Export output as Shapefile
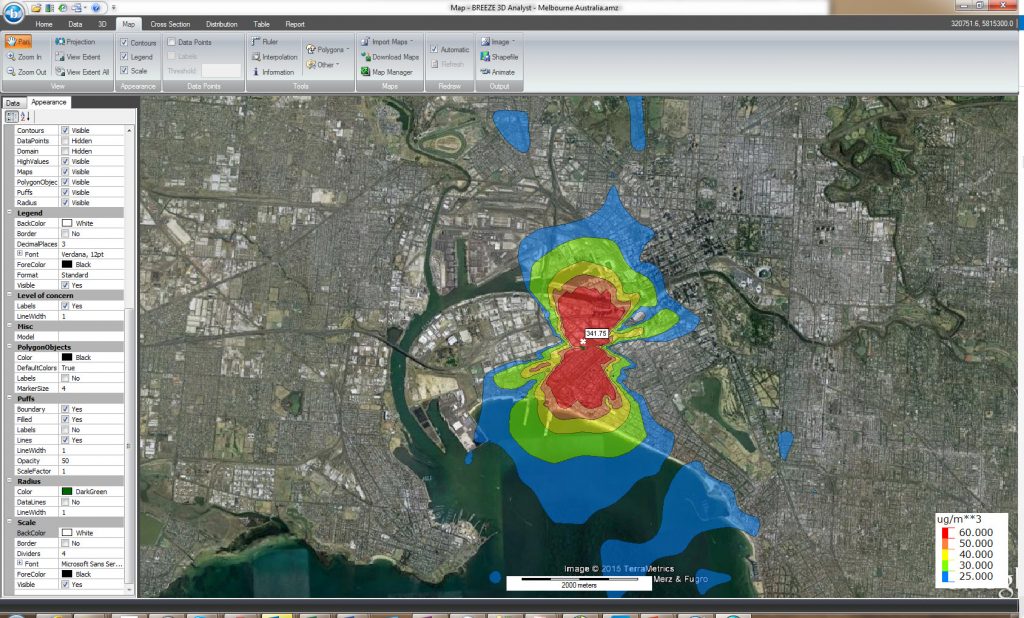The height and width of the screenshot is (618, 1024). coord(505,57)
